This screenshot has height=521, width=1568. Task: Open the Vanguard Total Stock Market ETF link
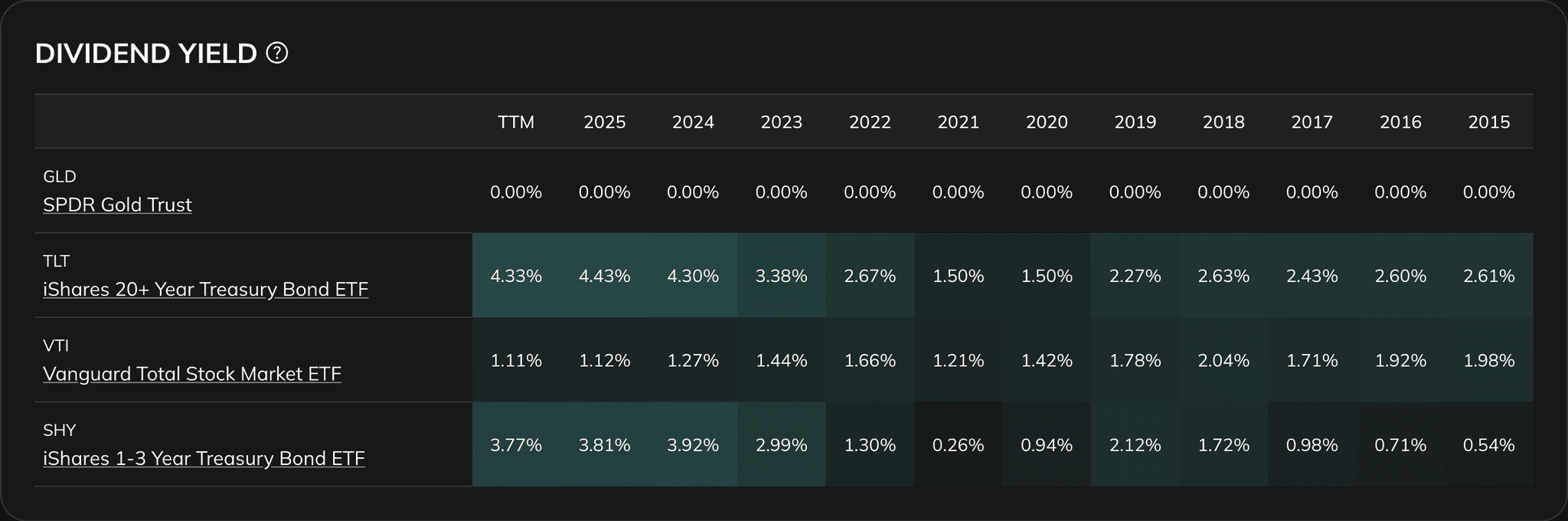[192, 374]
